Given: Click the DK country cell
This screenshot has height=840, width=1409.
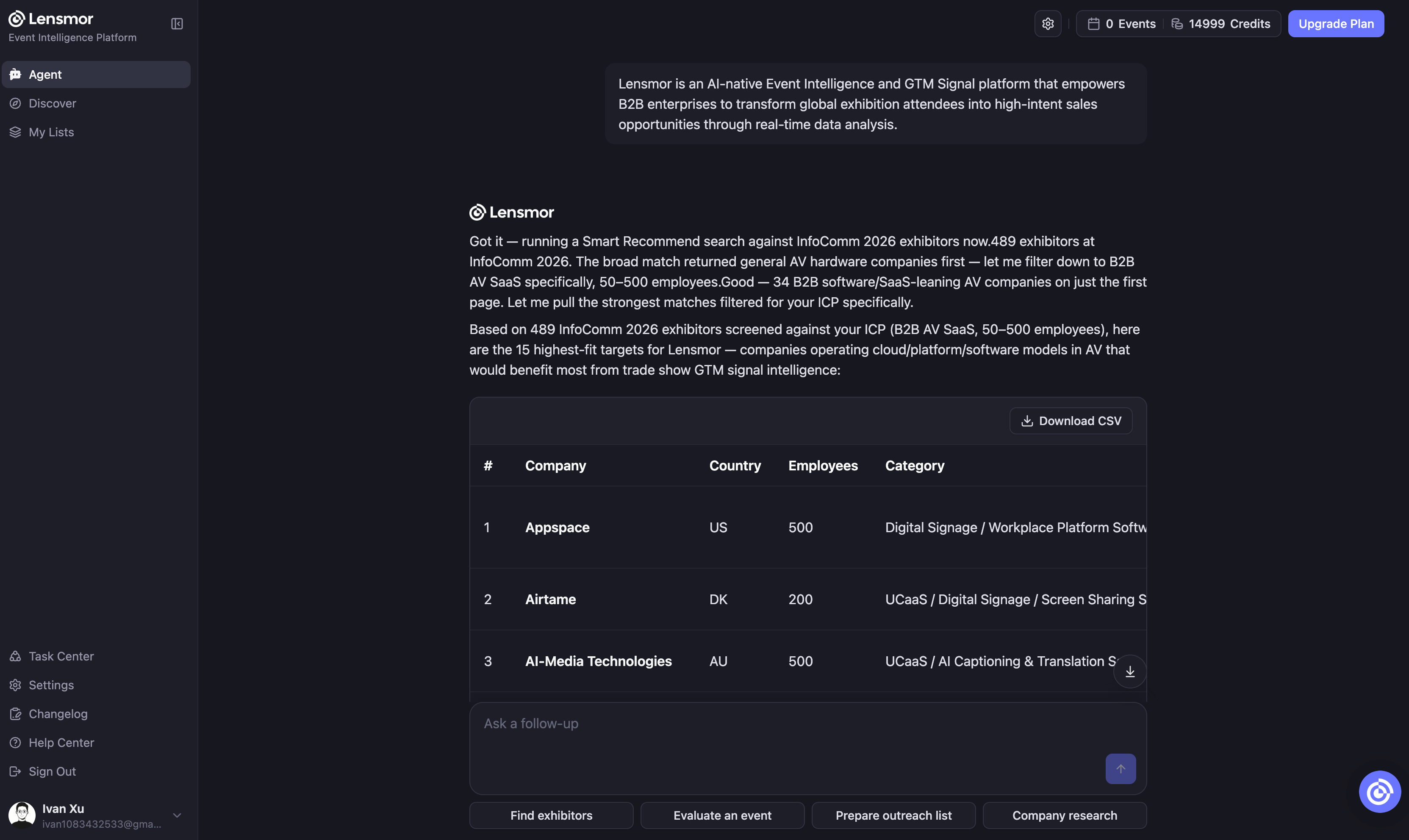Looking at the screenshot, I should [x=718, y=599].
